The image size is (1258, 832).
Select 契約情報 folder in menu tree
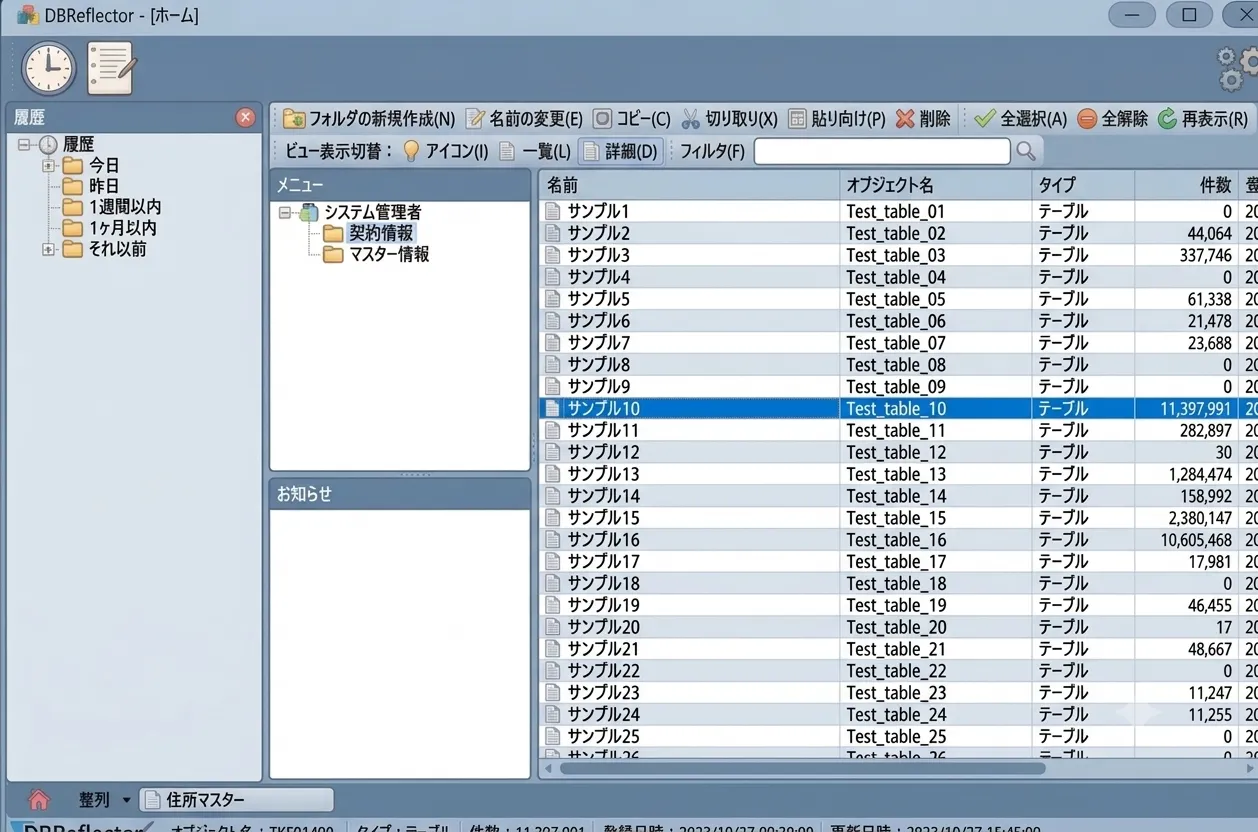point(368,233)
